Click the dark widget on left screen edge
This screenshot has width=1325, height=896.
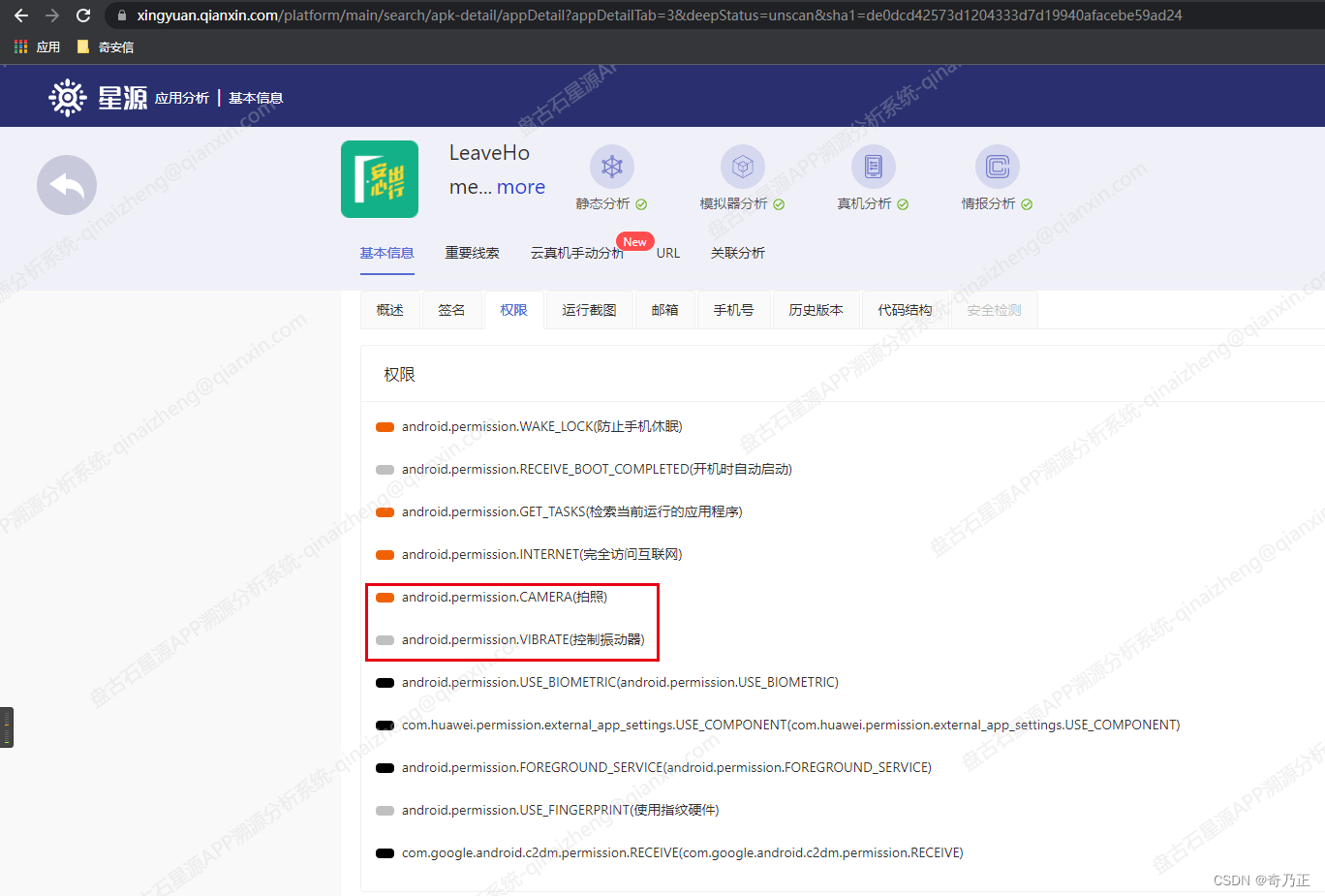click(7, 727)
